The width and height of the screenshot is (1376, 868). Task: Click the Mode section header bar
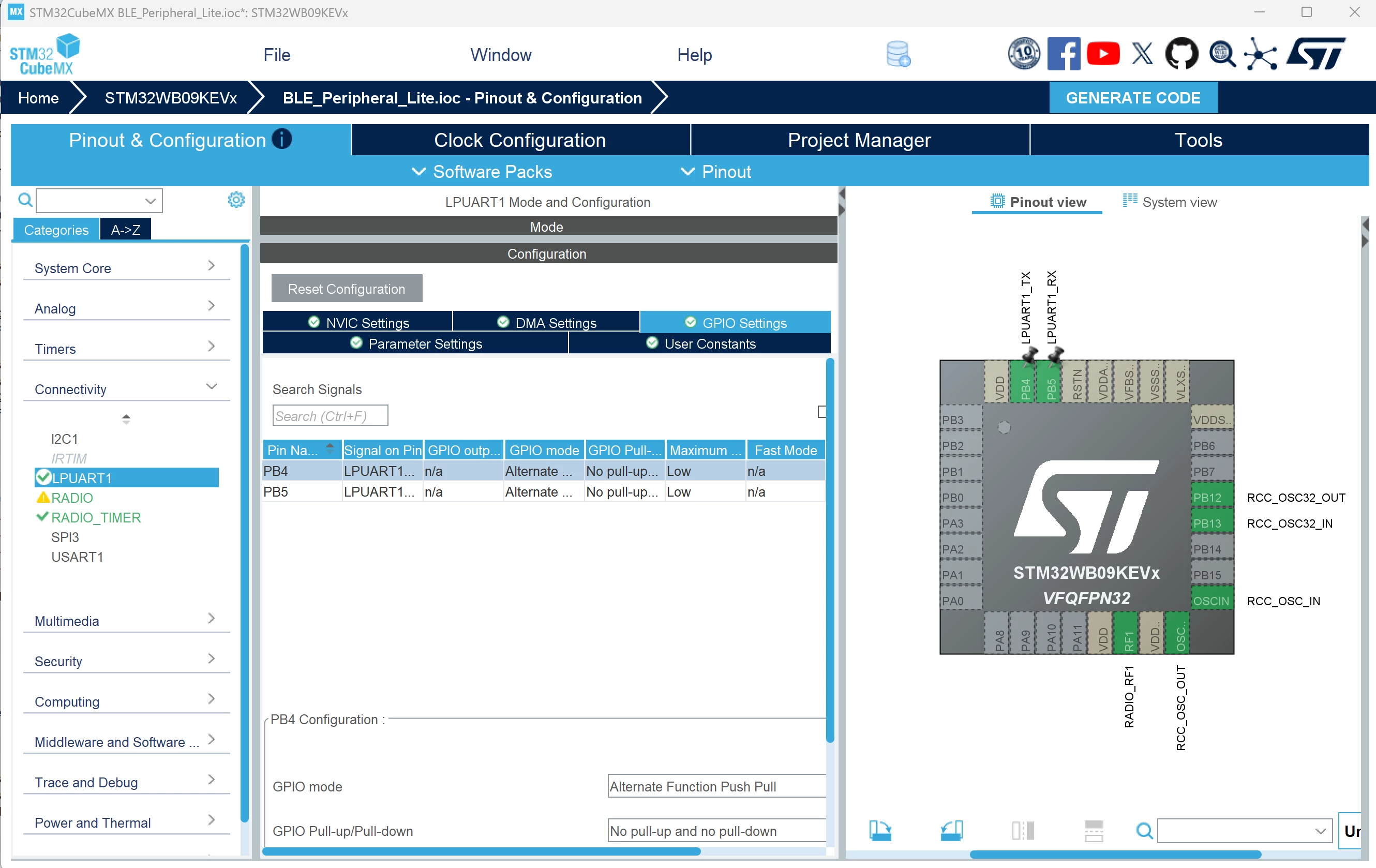[548, 226]
